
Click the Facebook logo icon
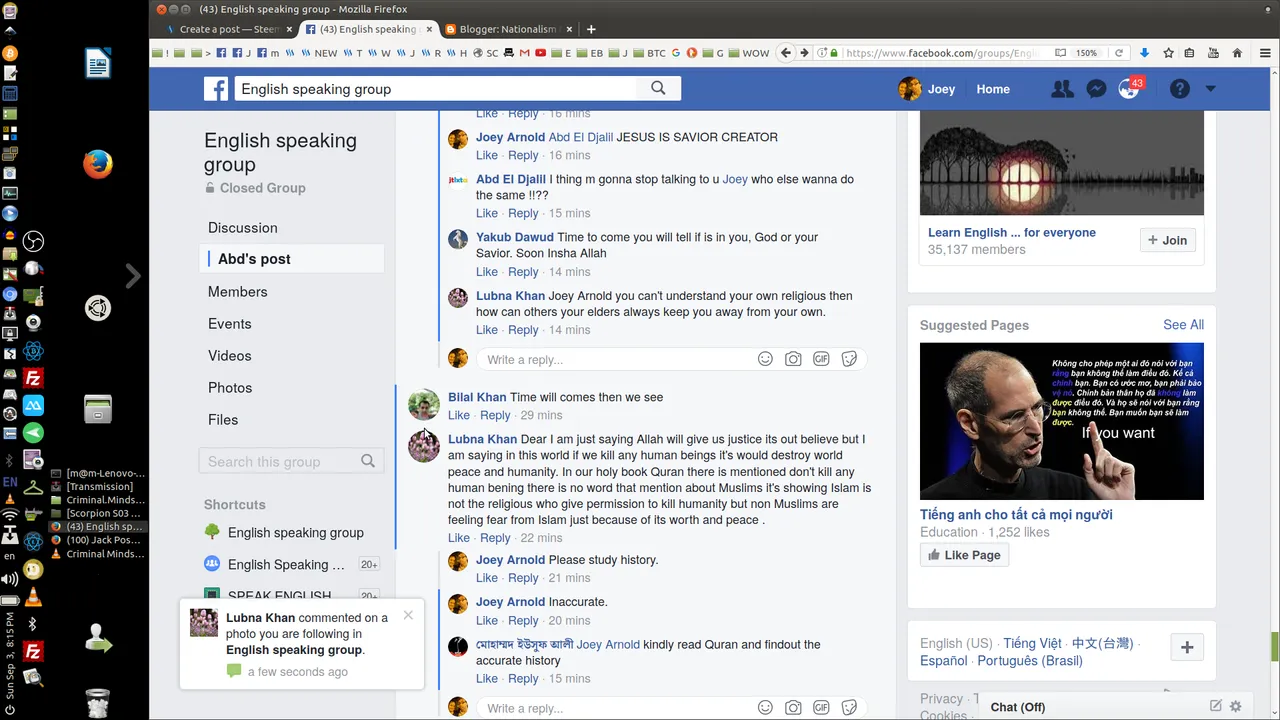coord(216,89)
